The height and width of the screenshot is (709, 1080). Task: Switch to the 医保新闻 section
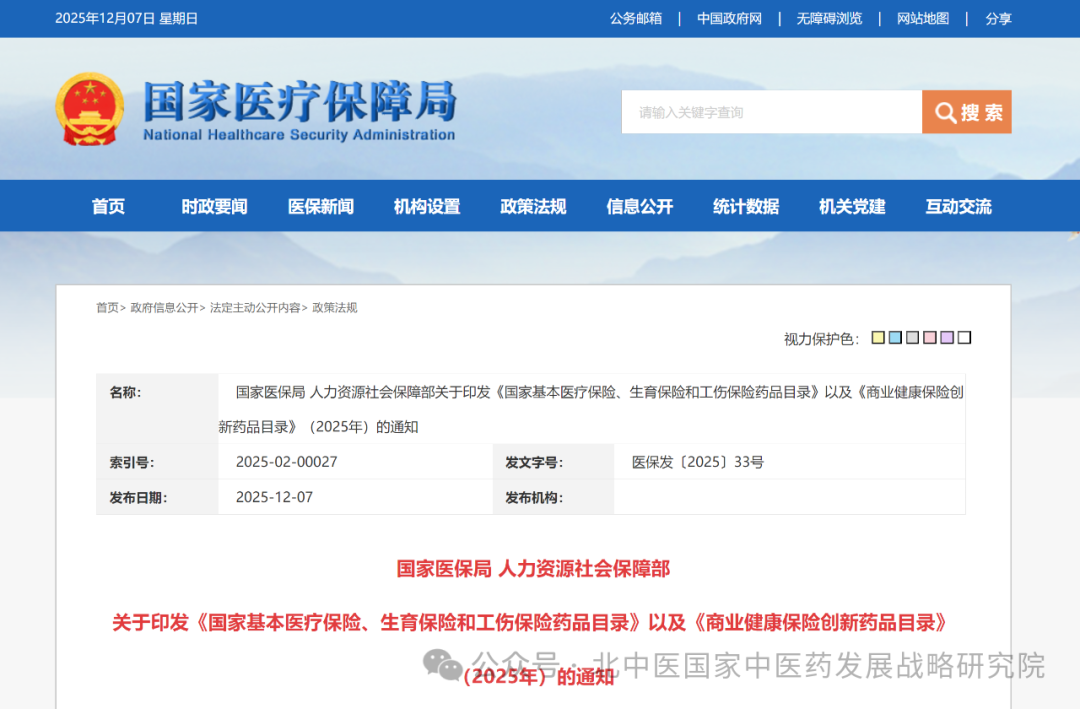(x=320, y=206)
